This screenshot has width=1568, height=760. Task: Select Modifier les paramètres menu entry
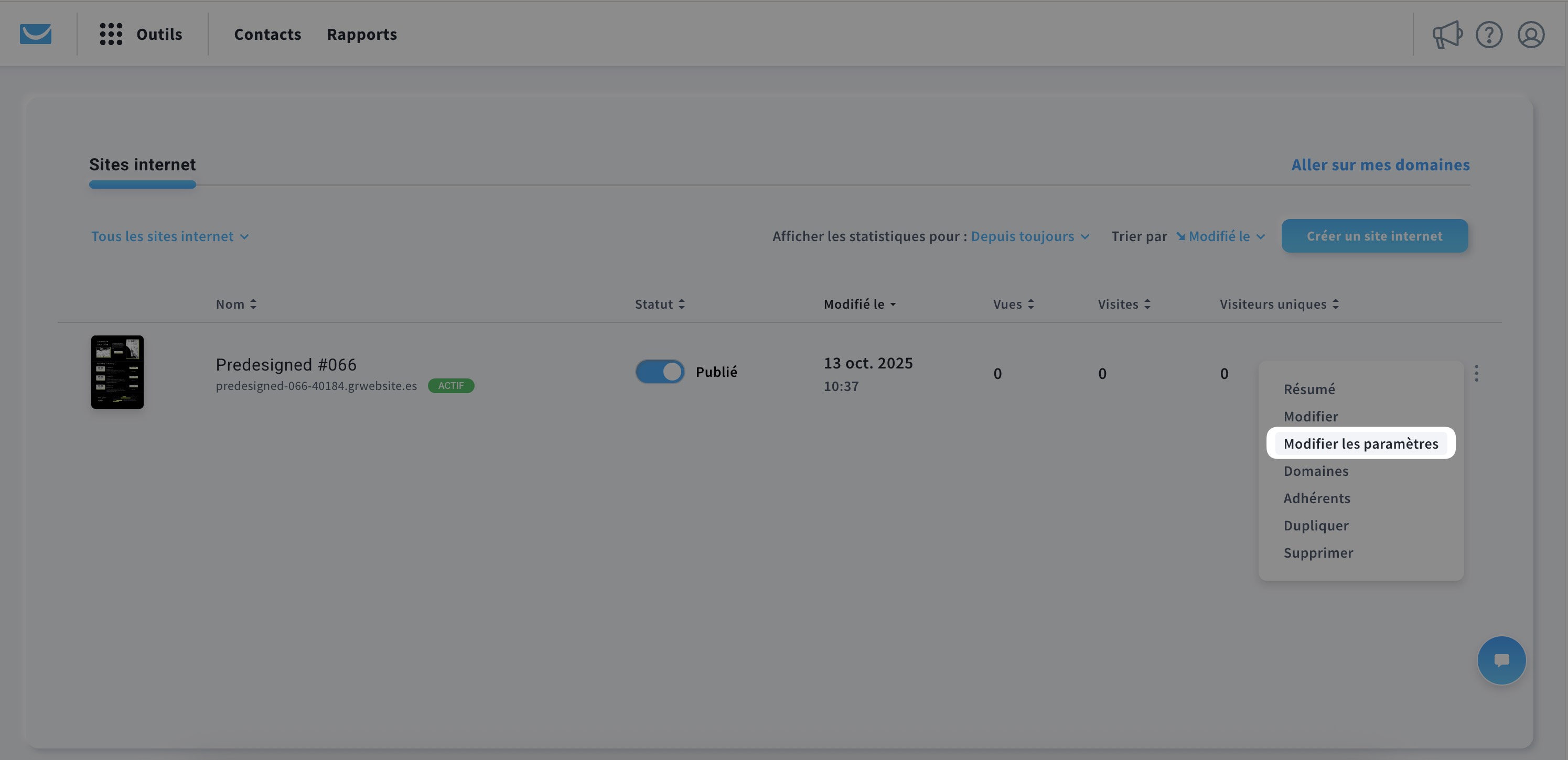point(1360,443)
